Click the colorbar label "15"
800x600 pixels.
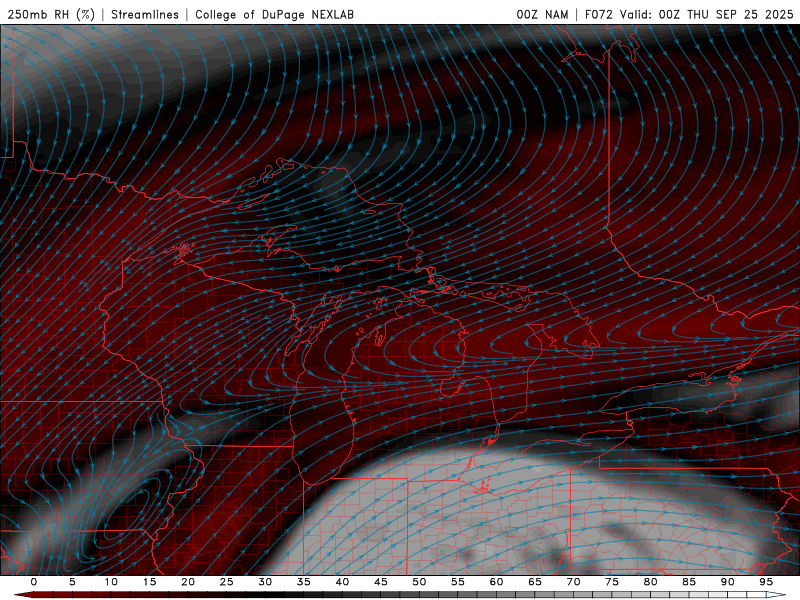(x=149, y=582)
